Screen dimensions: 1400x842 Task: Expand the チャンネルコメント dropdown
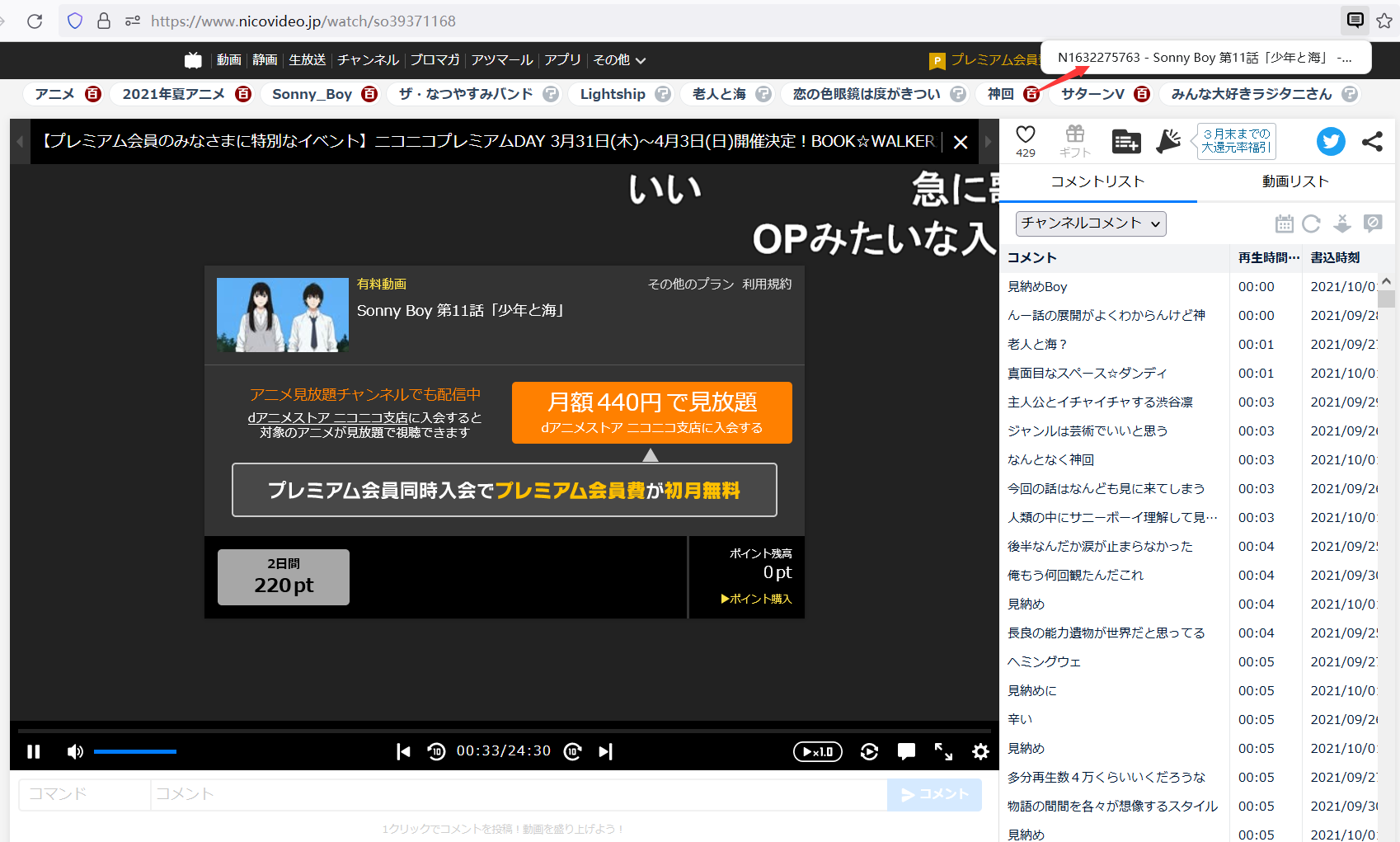coord(1091,223)
